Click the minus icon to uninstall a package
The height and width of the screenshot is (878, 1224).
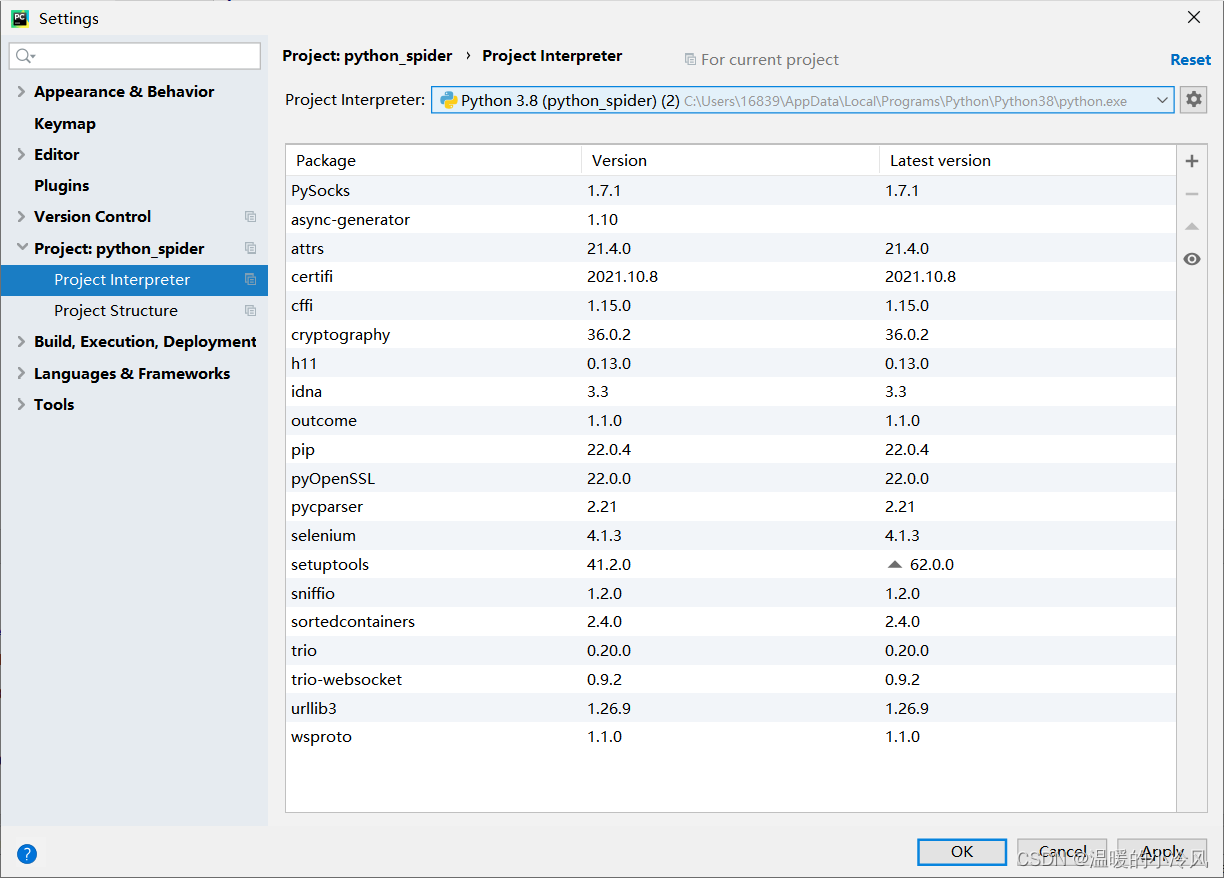(1191, 194)
